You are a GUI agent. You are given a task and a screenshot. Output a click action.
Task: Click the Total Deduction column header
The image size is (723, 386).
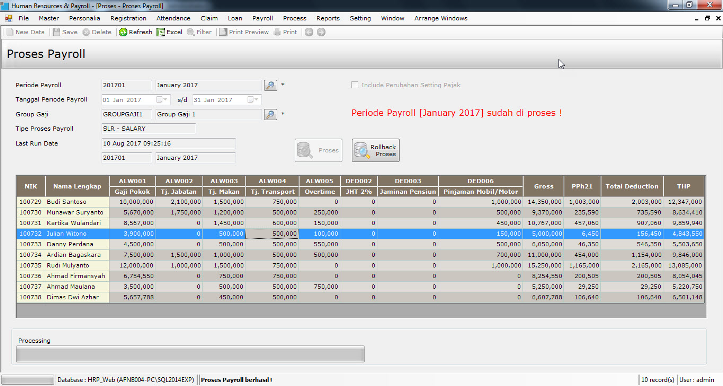[632, 186]
